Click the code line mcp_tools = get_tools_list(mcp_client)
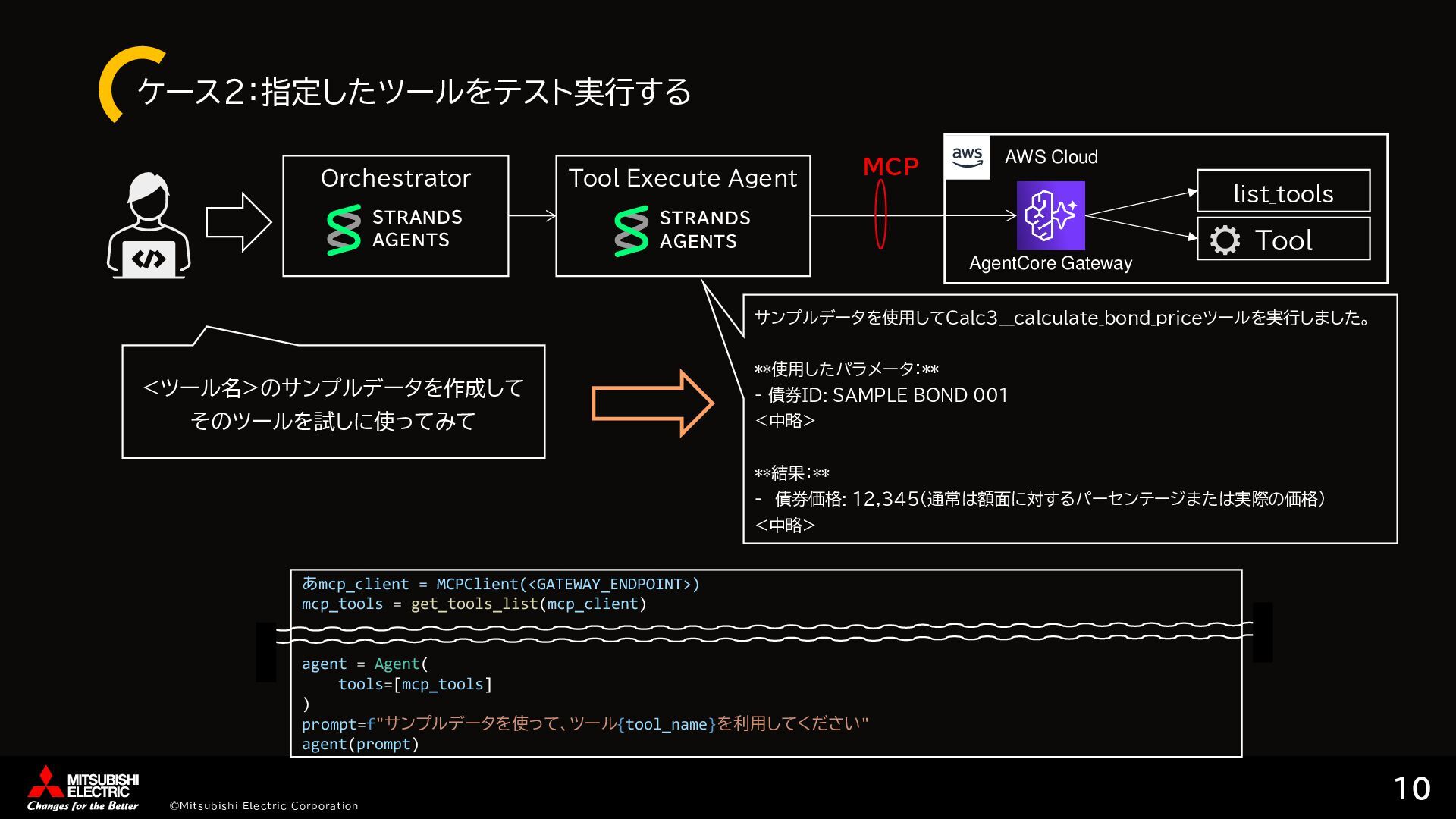1456x819 pixels. tap(474, 604)
